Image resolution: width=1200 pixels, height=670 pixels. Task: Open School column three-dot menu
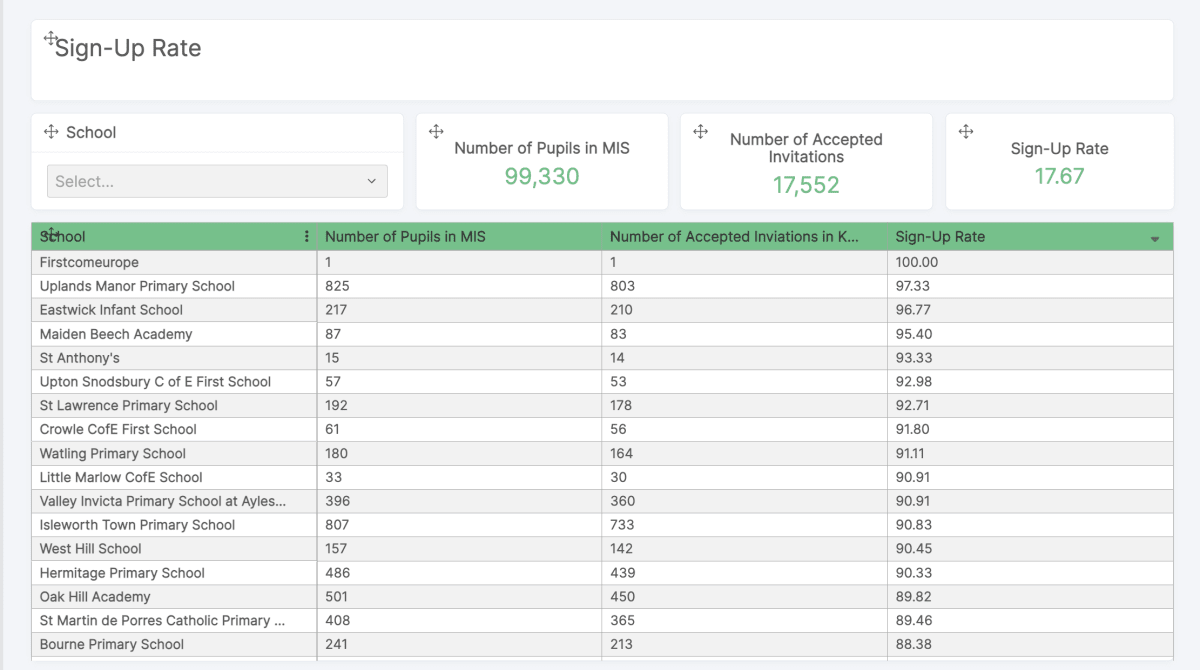point(306,237)
